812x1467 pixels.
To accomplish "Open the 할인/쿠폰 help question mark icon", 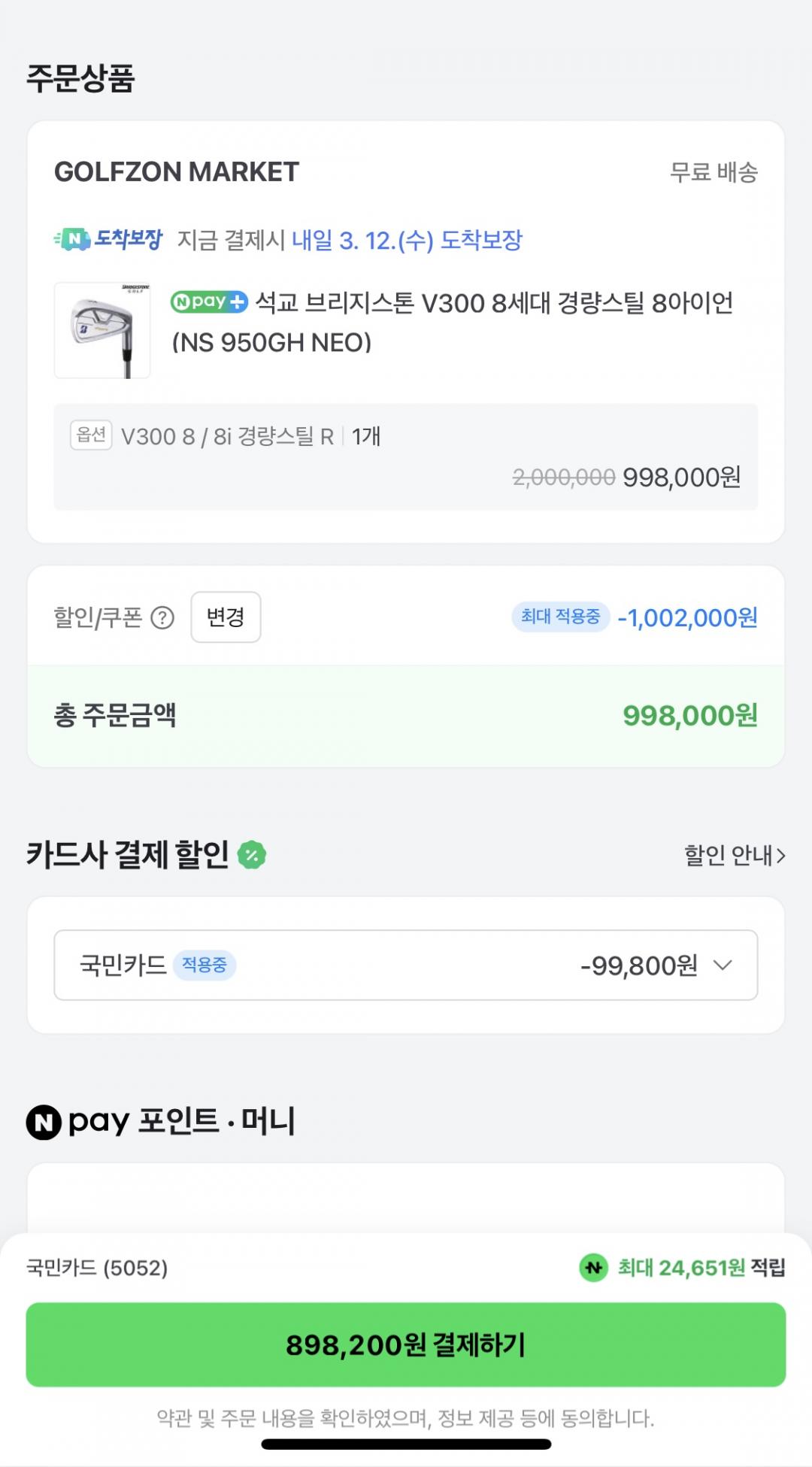I will [x=162, y=618].
